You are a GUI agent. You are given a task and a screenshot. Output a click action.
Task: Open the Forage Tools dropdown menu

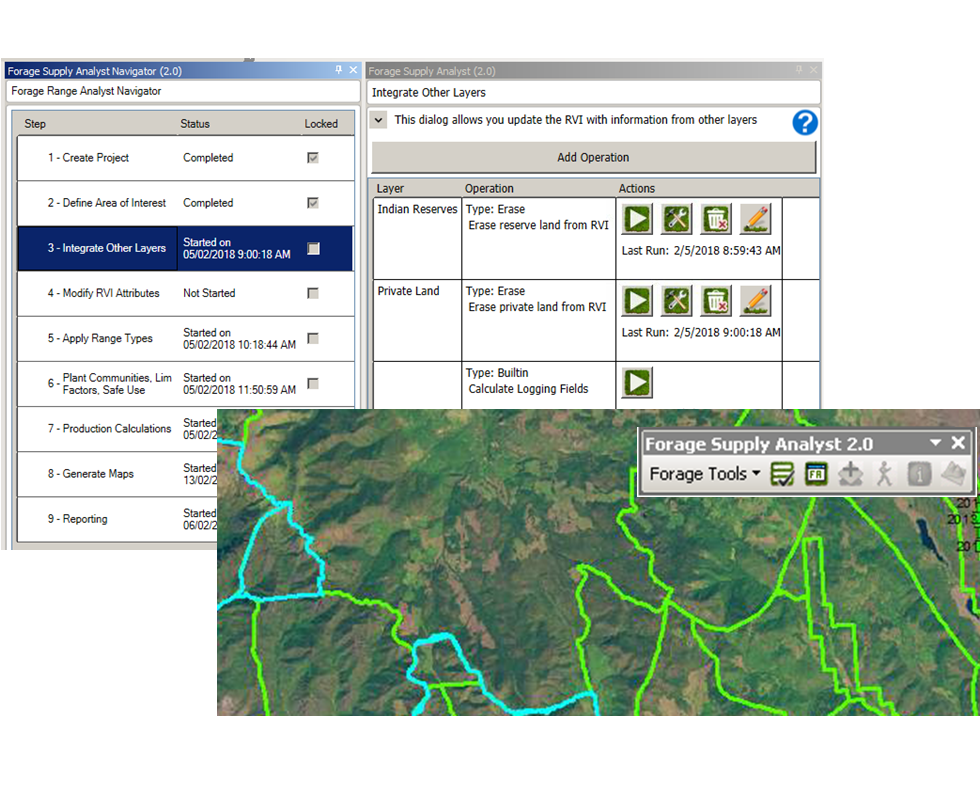point(705,474)
